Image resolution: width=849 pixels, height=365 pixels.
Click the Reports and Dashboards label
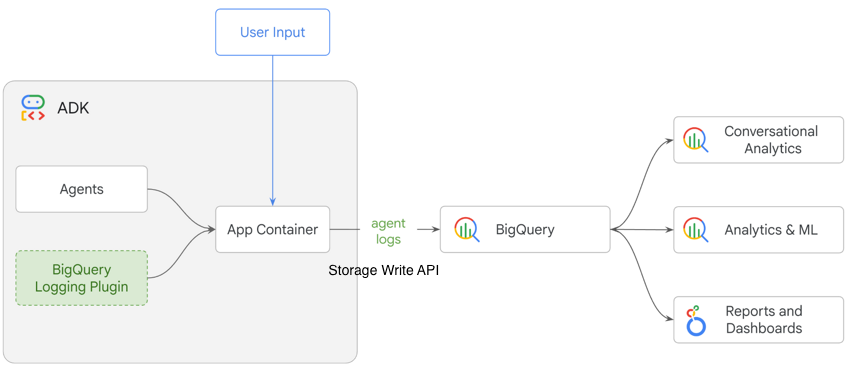[764, 320]
